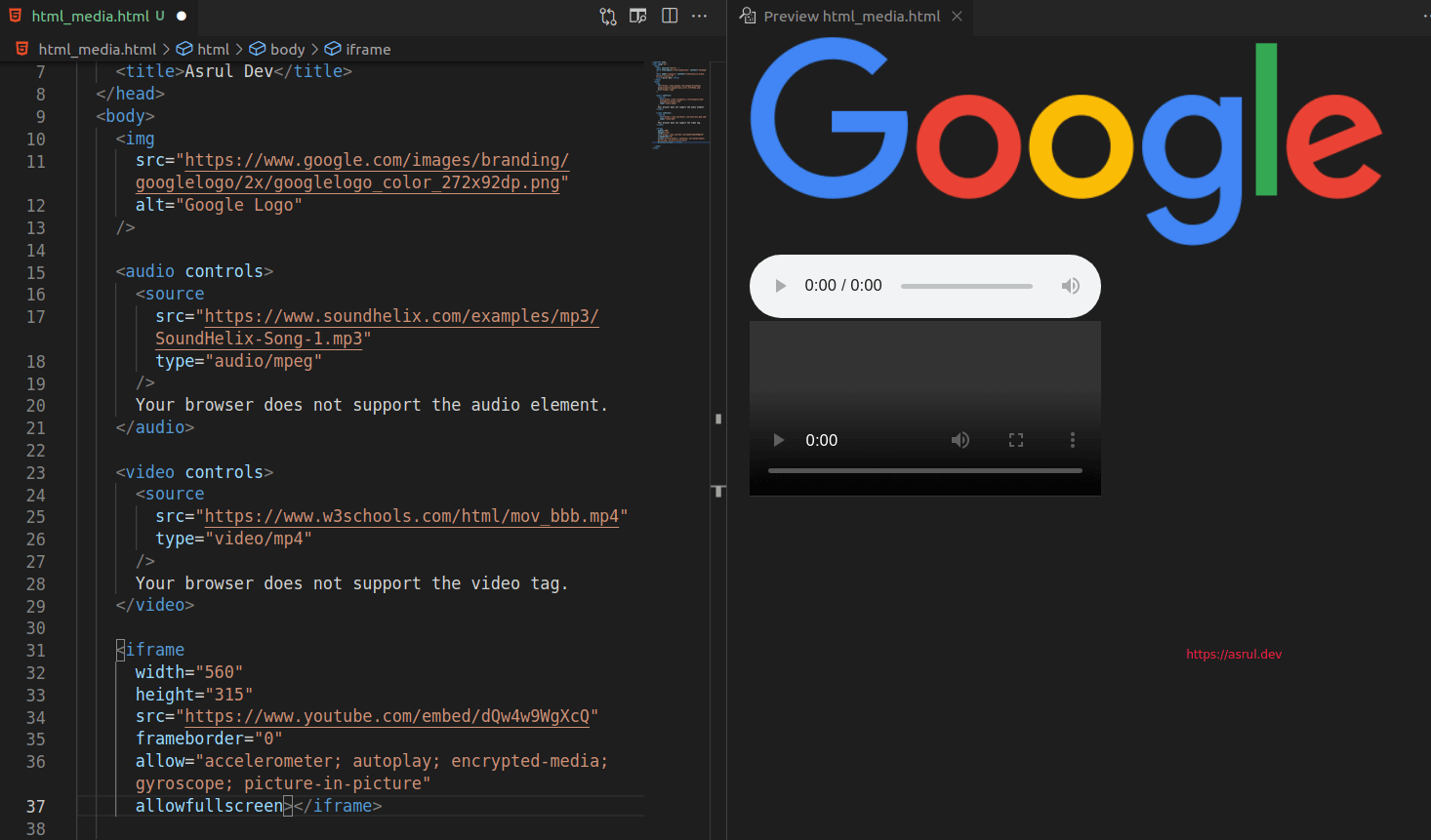The width and height of the screenshot is (1431, 840).
Task: Click the minimap code overview
Action: tap(679, 104)
